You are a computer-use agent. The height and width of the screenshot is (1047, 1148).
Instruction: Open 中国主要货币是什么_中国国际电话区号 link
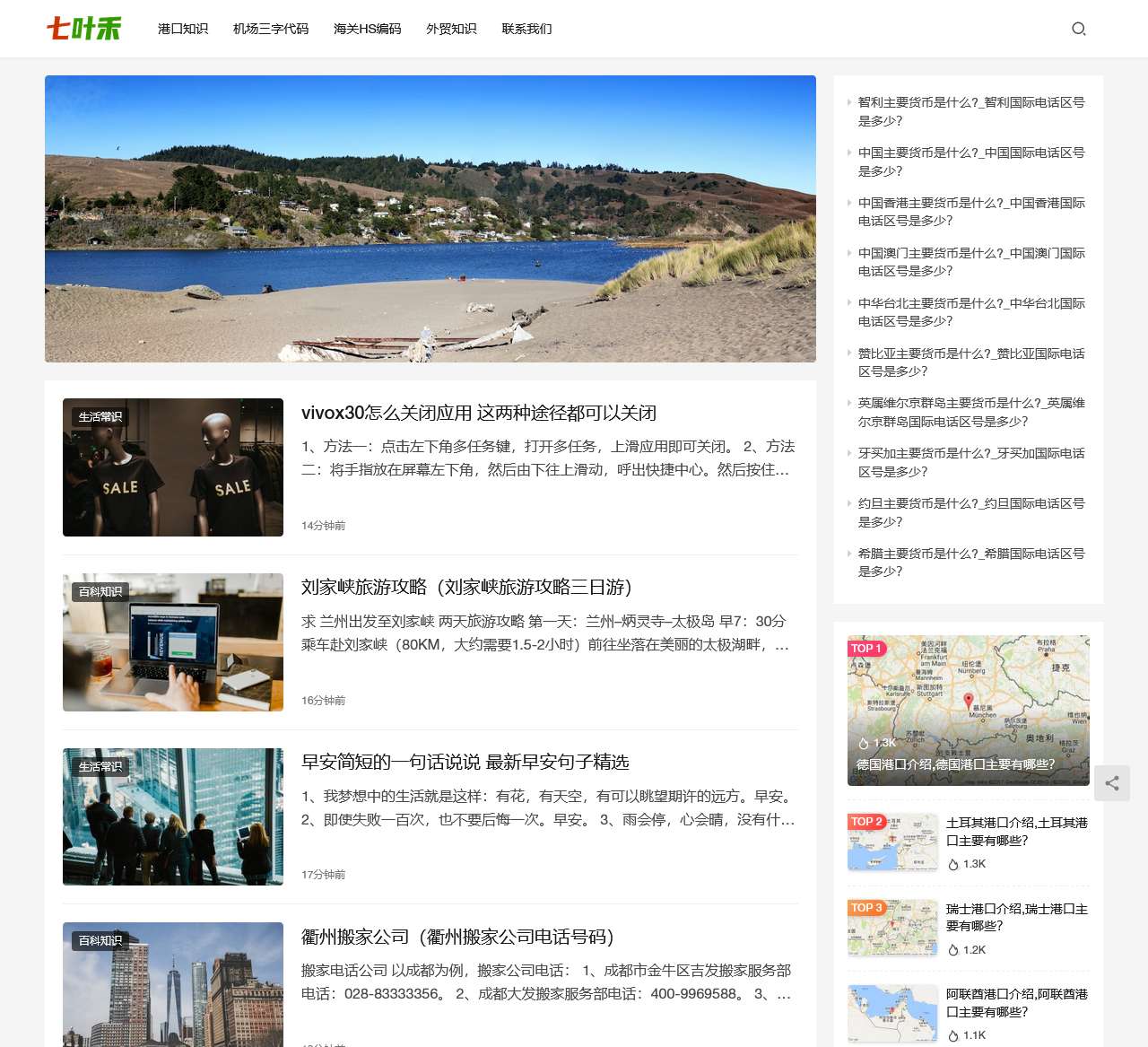[971, 161]
